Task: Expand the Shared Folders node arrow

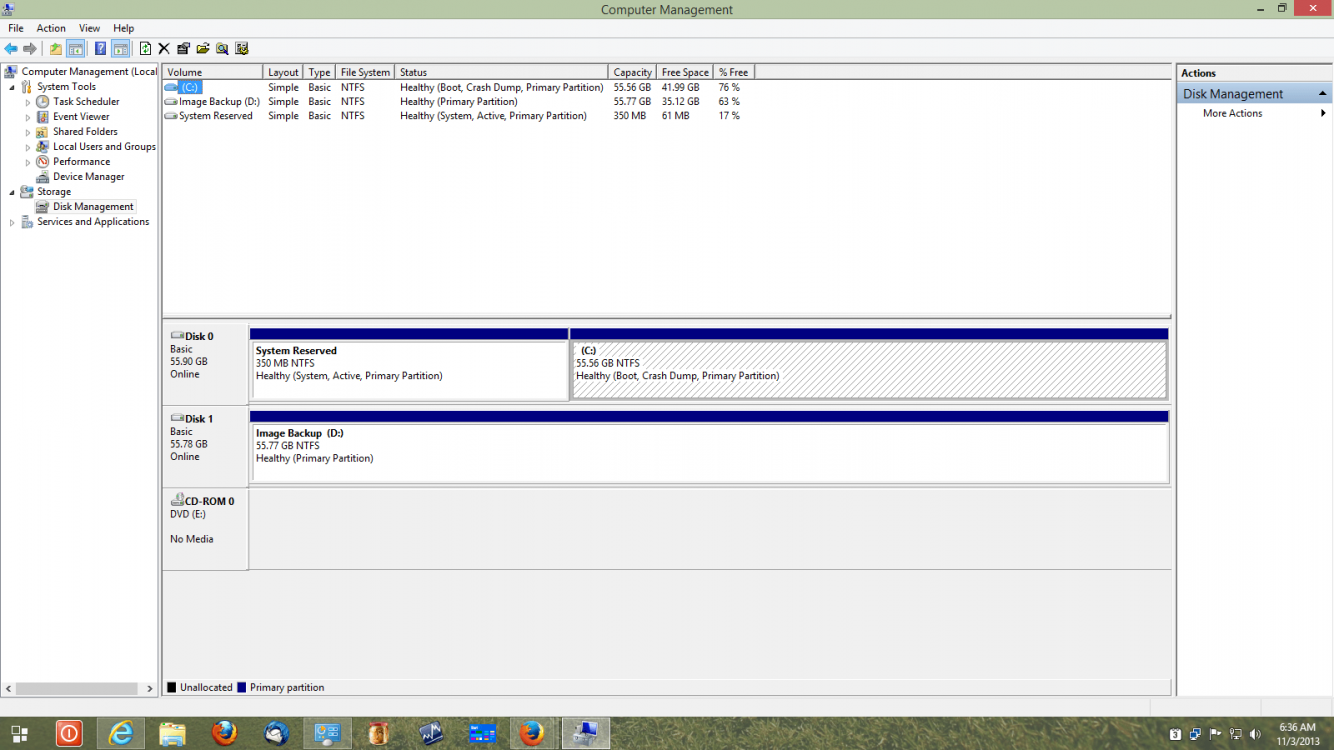Action: (x=28, y=132)
